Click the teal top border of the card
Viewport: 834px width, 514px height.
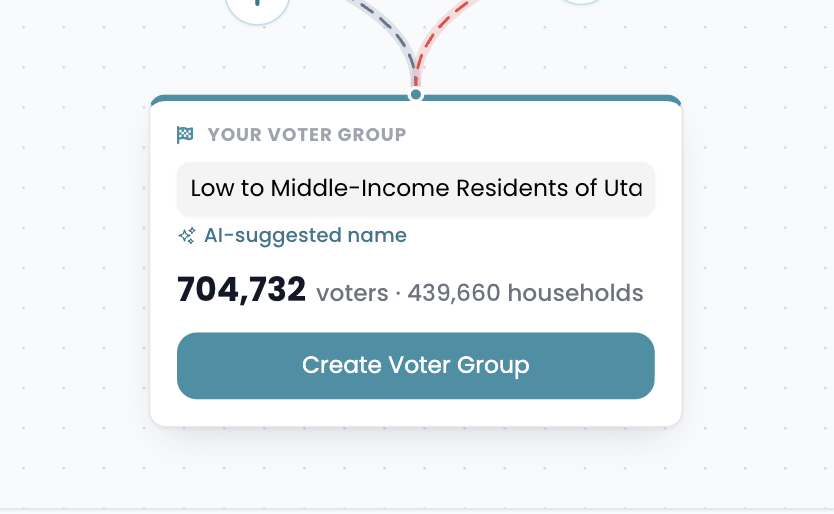548,98
